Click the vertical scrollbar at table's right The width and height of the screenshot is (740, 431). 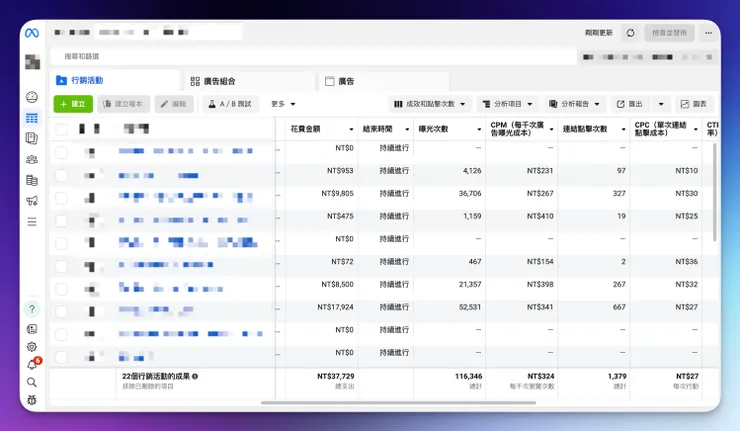715,192
